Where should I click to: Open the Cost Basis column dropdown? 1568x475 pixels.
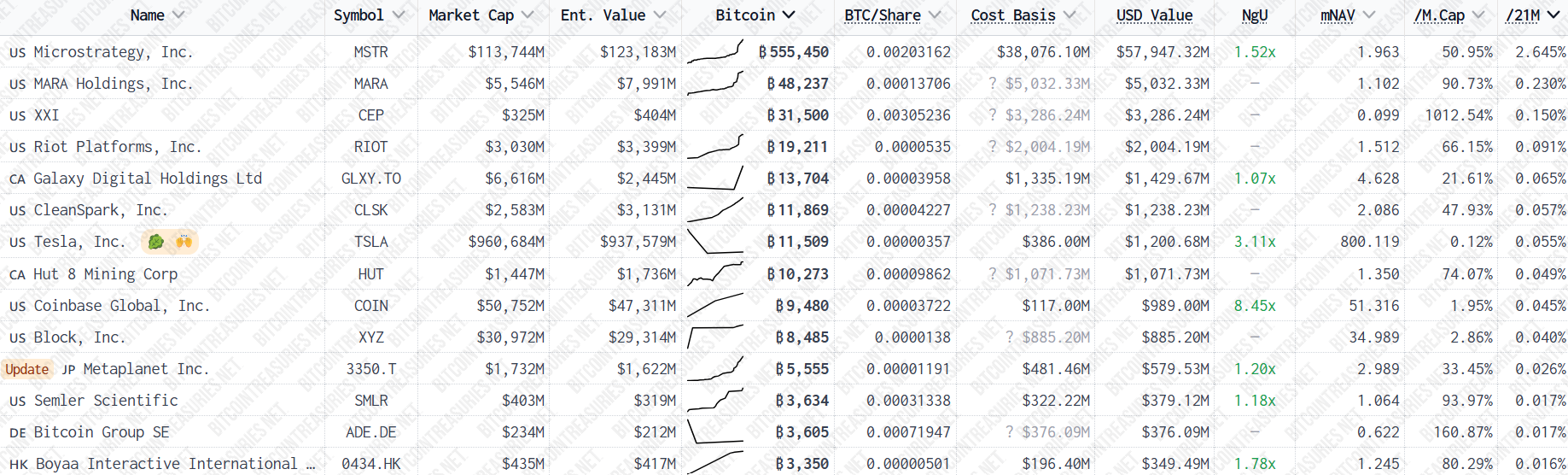1070,15
